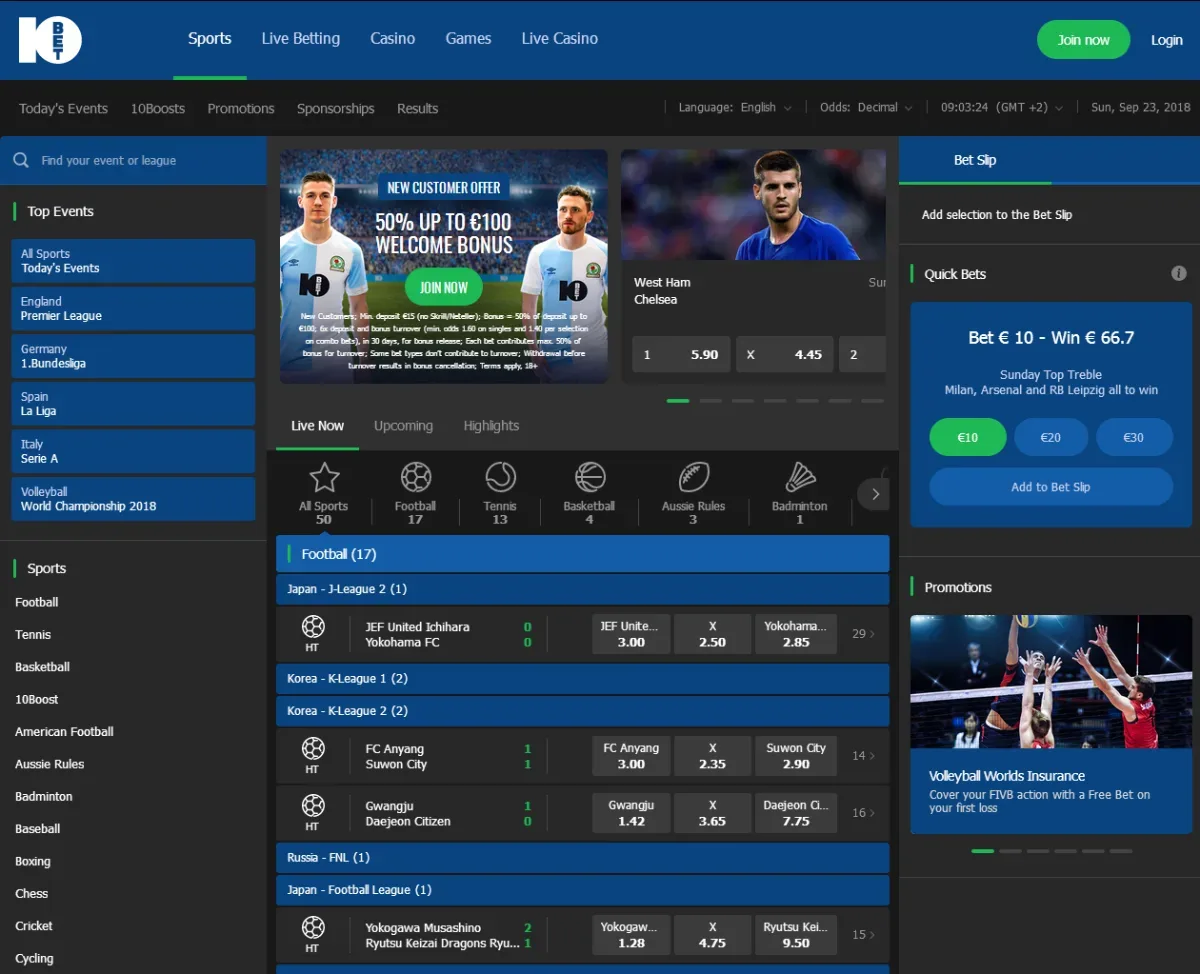Bet on West Ham at 5.90

[x=681, y=355]
